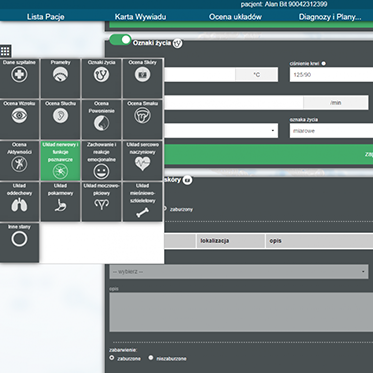The height and width of the screenshot is (373, 373).
Task: Open the Układ sercowo naczyniowy heart tile
Action: coord(142,160)
